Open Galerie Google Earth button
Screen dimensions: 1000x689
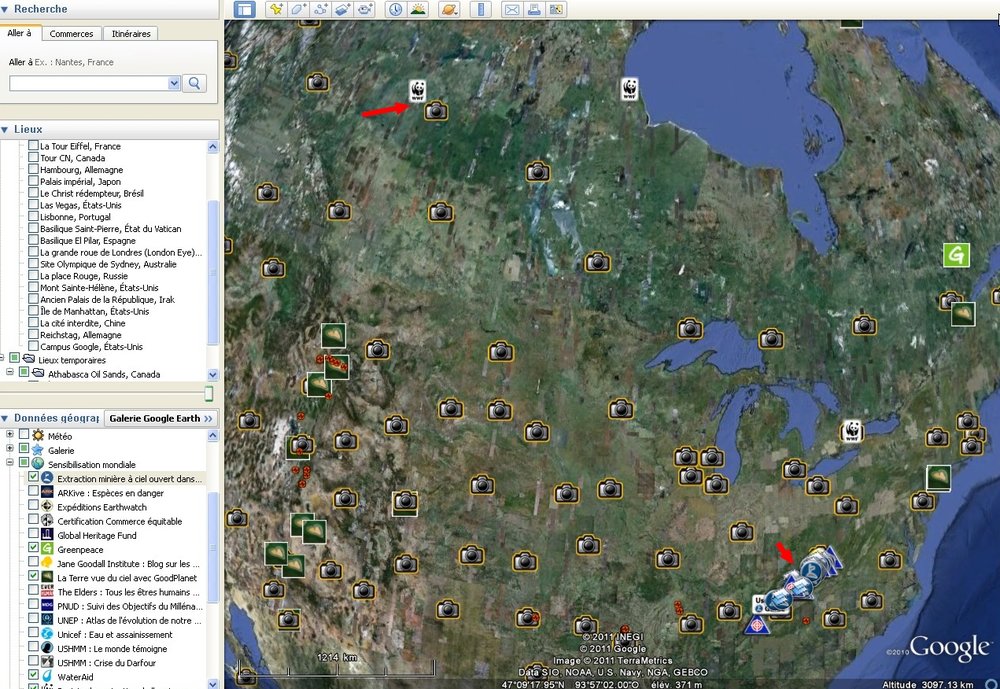coord(160,419)
